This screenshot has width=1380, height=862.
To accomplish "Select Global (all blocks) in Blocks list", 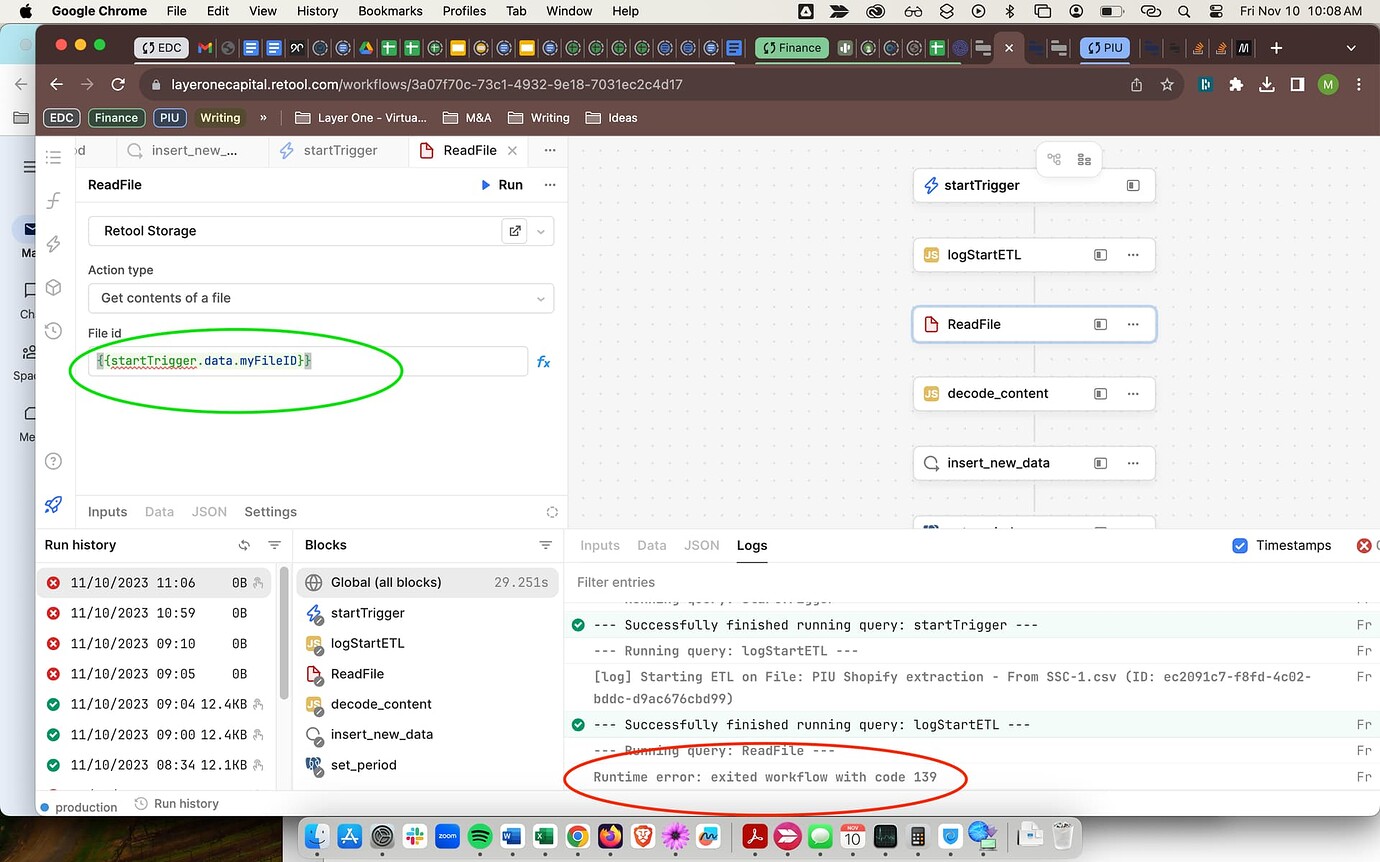I will [x=386, y=582].
